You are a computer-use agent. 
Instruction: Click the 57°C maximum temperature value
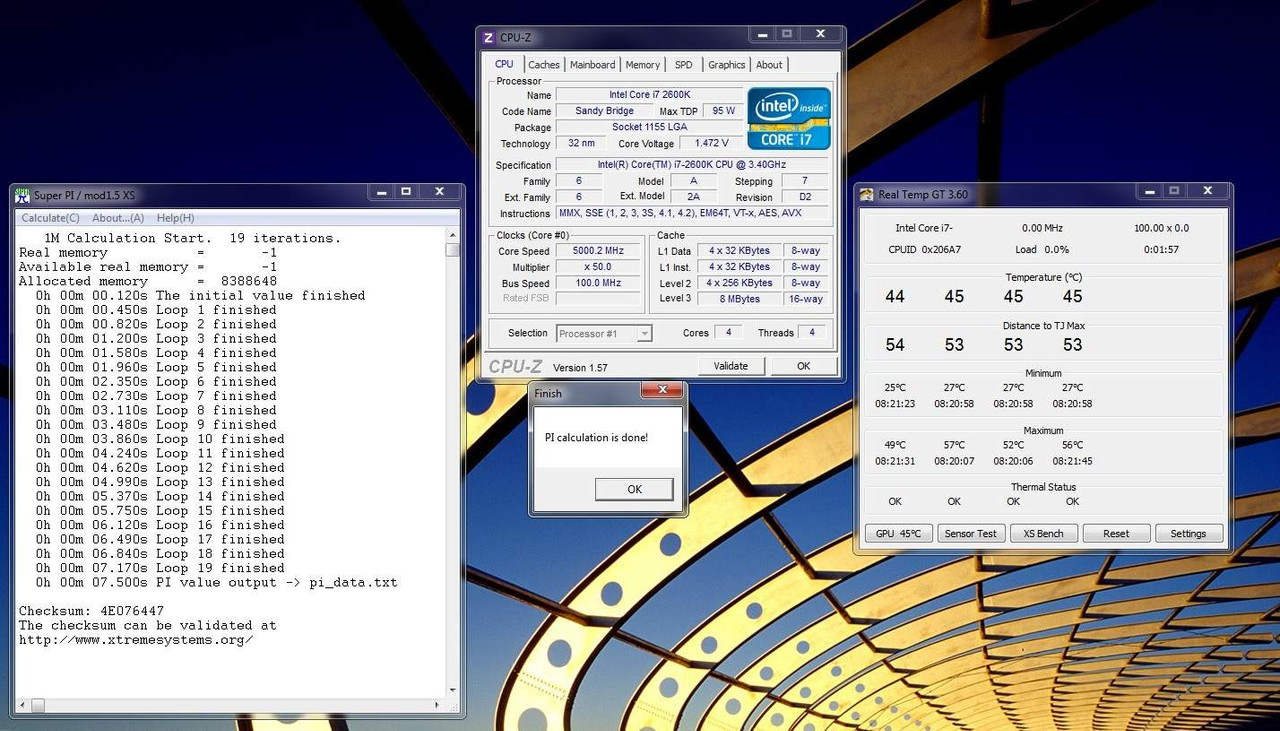(954, 445)
